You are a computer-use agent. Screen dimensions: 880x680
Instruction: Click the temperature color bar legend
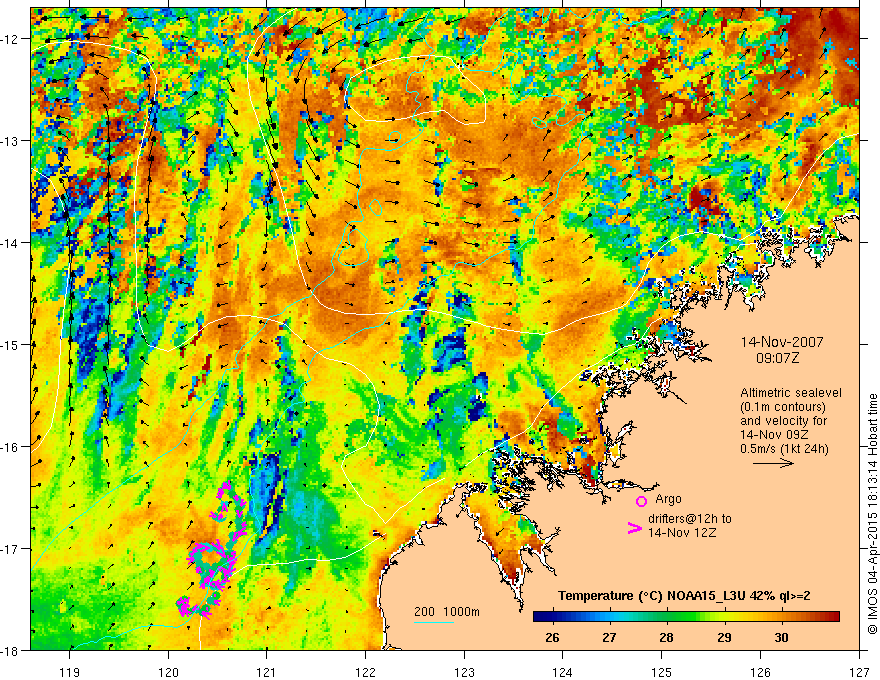(x=686, y=617)
